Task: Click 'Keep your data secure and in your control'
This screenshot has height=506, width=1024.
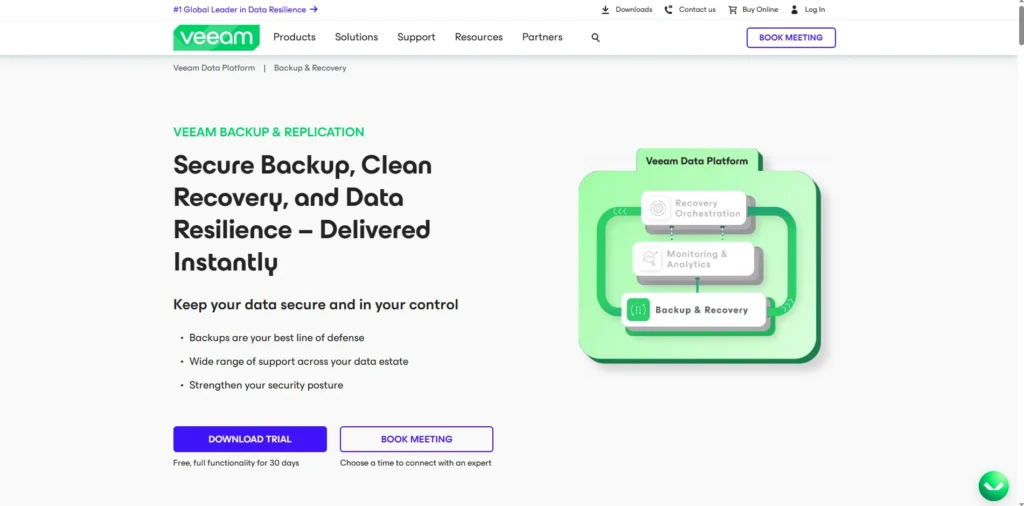Action: pyautogui.click(x=315, y=304)
